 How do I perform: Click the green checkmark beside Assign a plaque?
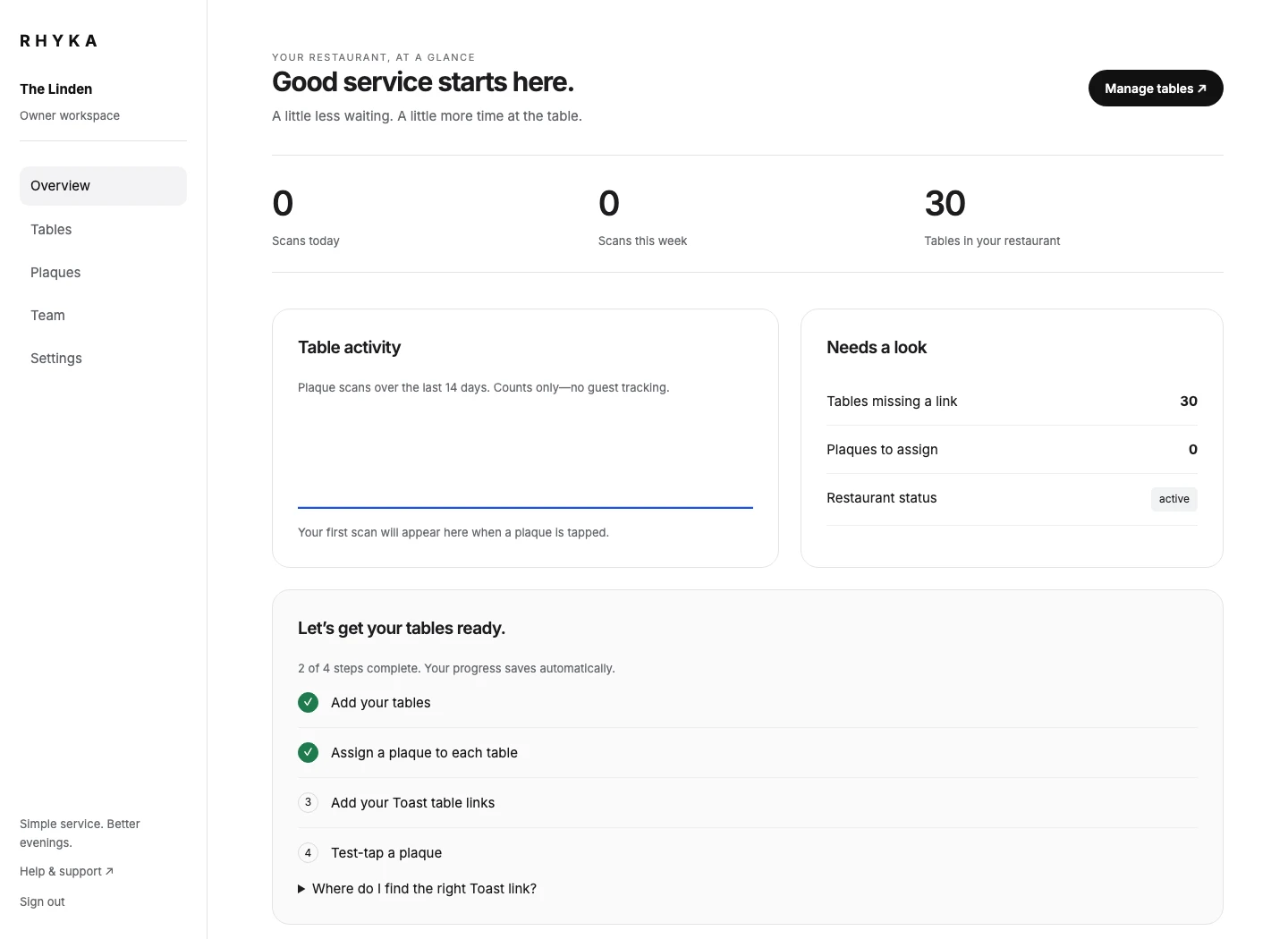pos(308,753)
